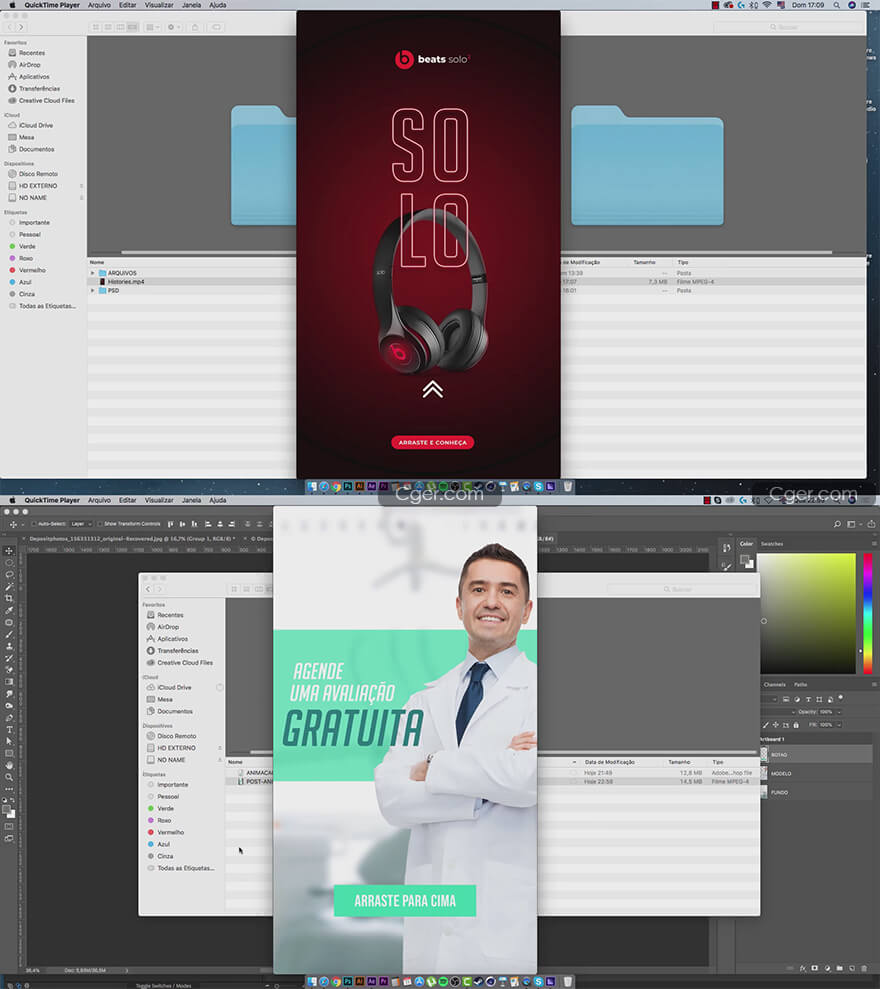Select the Crop tool
880x989 pixels.
click(x=9, y=599)
